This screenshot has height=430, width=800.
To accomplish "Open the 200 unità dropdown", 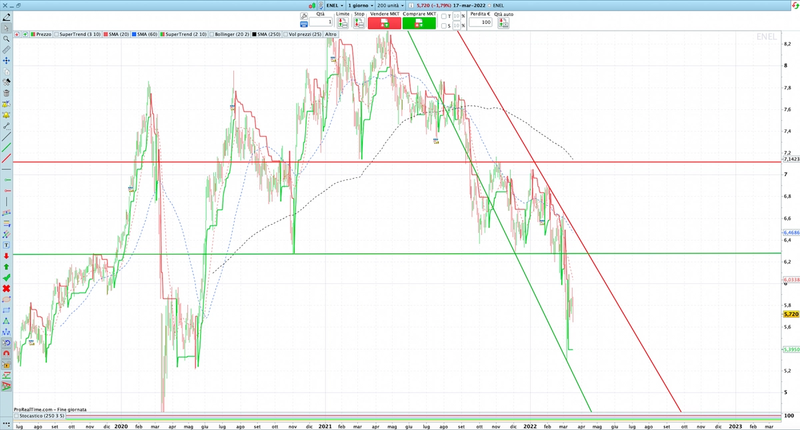I will [x=390, y=5].
